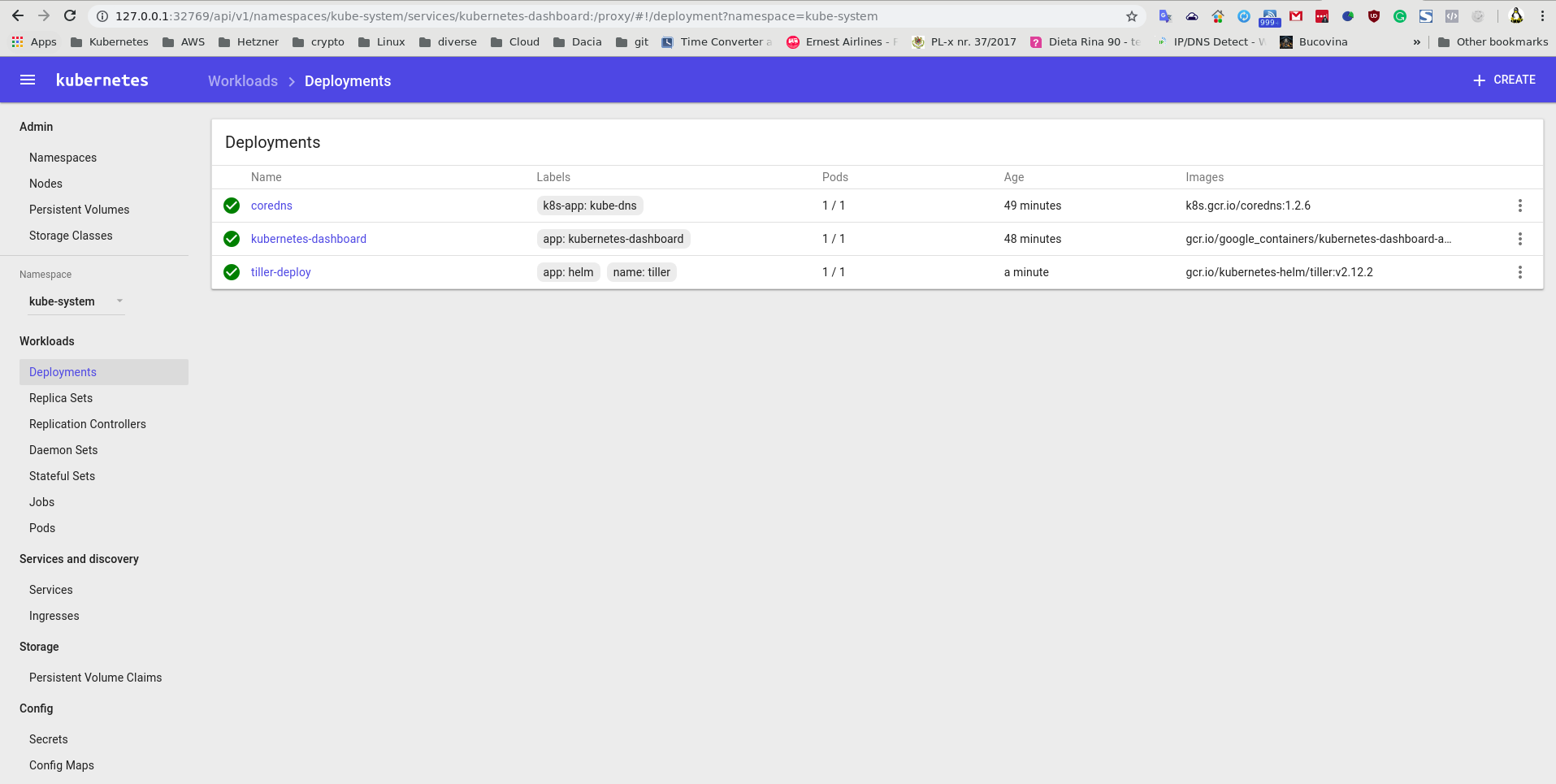
Task: Open Ernest Airlines bookmark
Action: click(x=843, y=41)
